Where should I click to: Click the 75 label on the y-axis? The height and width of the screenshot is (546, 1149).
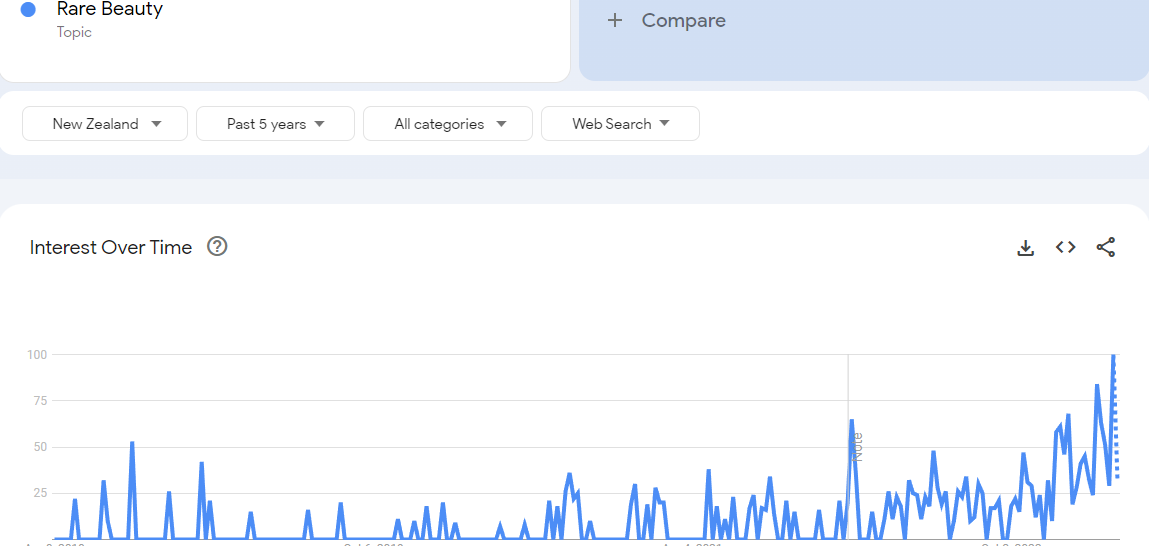click(37, 401)
